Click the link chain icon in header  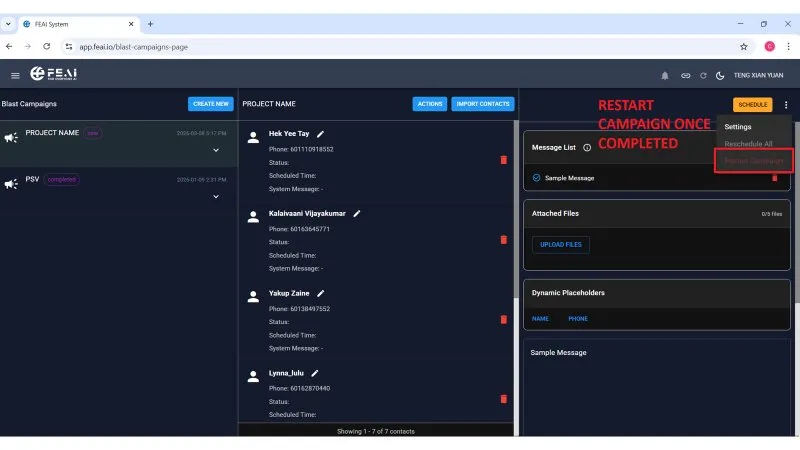pyautogui.click(x=686, y=76)
